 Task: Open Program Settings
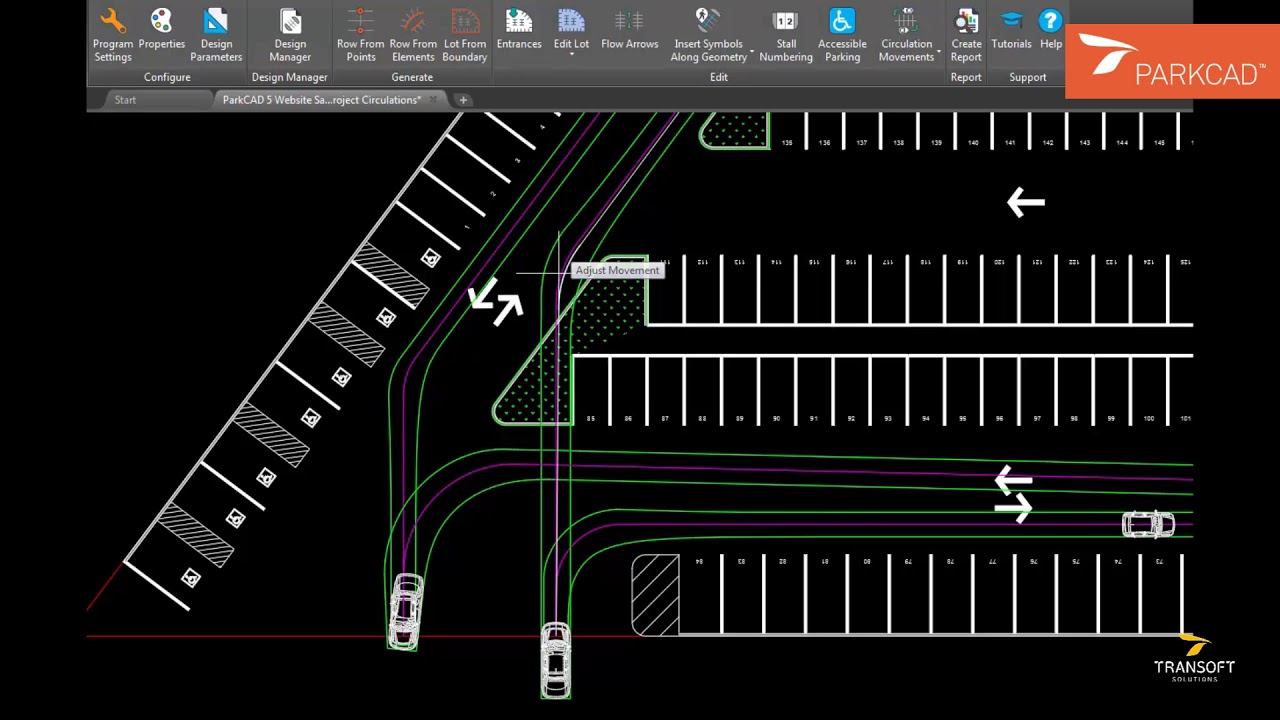click(113, 36)
